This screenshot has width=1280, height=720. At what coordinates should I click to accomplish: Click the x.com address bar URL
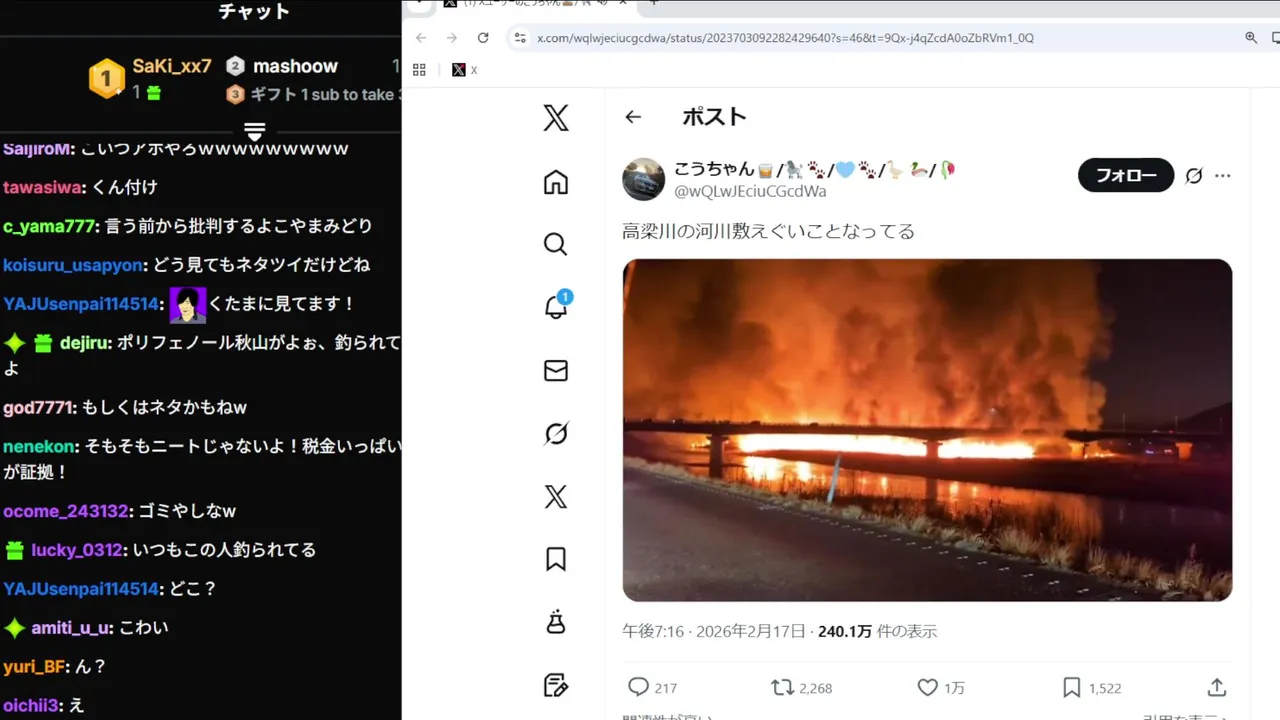pyautogui.click(x=785, y=38)
